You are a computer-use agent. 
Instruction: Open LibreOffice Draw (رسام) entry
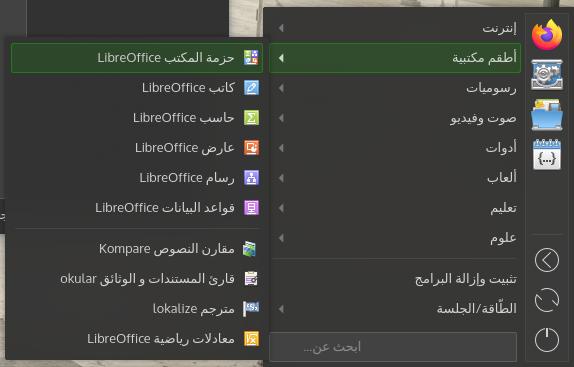coord(137,177)
